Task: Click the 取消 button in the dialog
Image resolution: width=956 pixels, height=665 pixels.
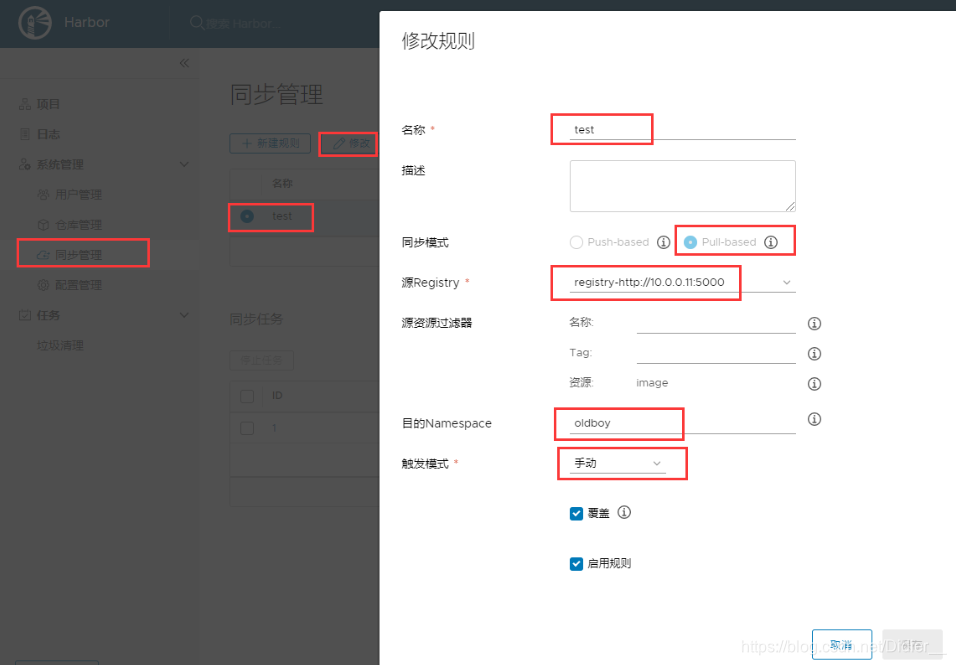Action: coord(841,644)
